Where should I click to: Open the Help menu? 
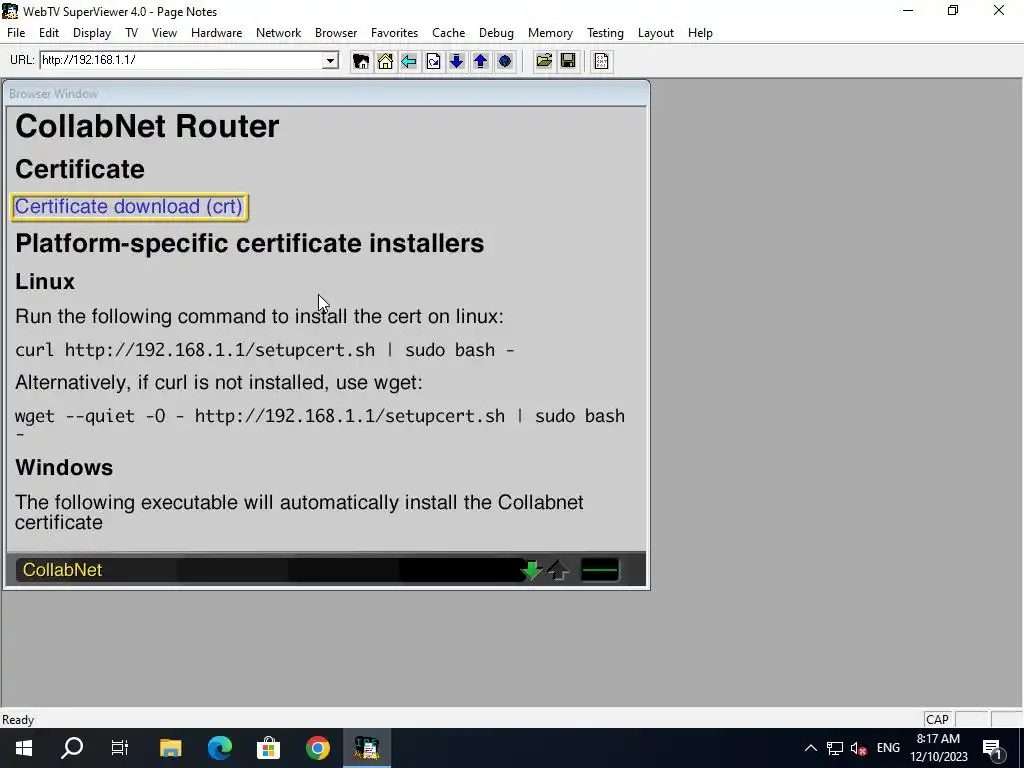point(700,33)
